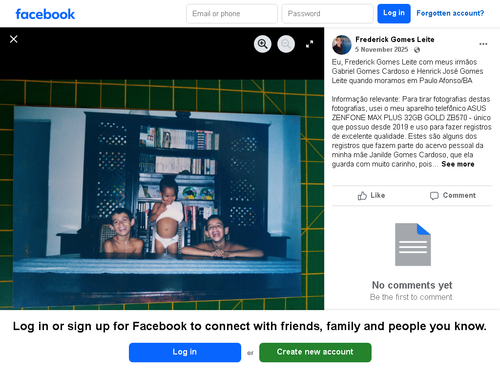Click the blue Log in button at bottom
500x375 pixels.
(x=185, y=352)
